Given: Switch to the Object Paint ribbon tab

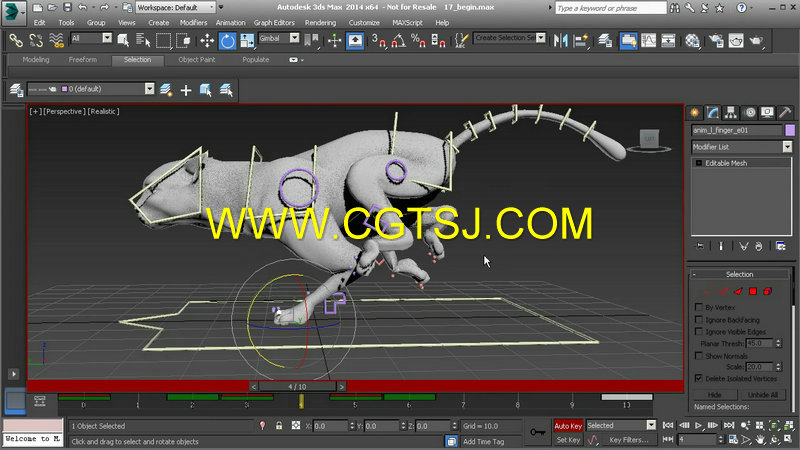Looking at the screenshot, I should [196, 60].
